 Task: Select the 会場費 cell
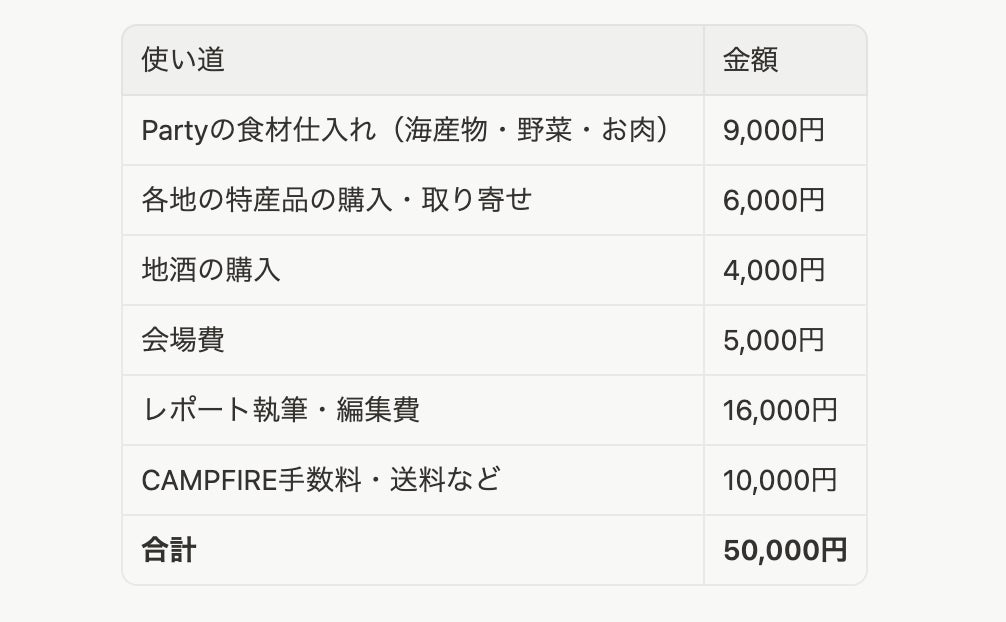[183, 340]
